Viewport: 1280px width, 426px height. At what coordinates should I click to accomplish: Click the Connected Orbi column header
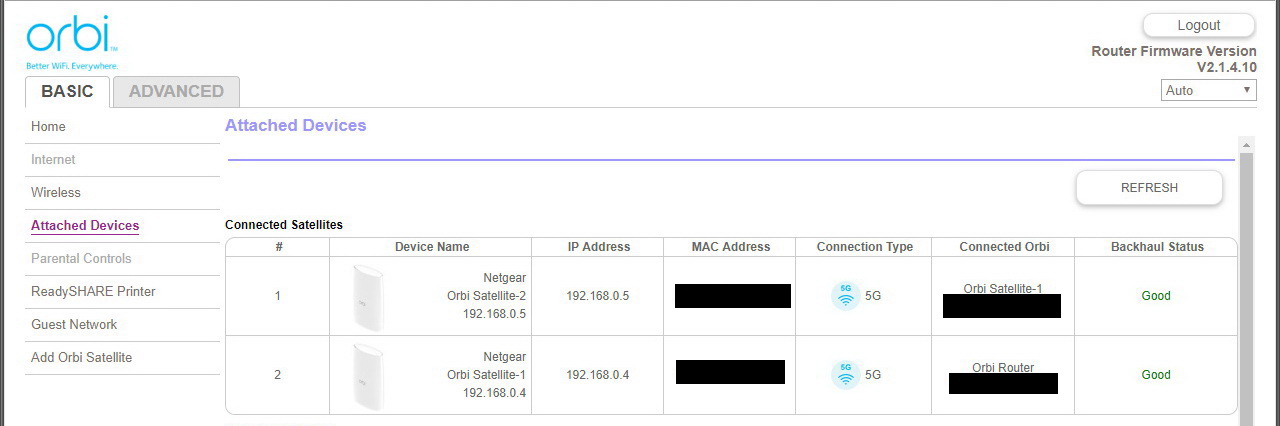[1003, 247]
